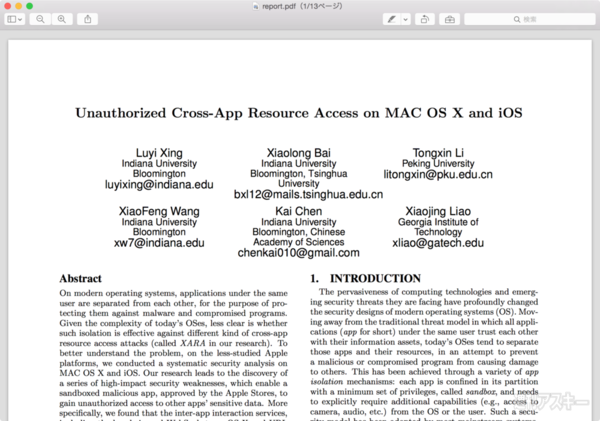Select email xw7@indiana.edu
600x421 pixels.
pos(159,243)
